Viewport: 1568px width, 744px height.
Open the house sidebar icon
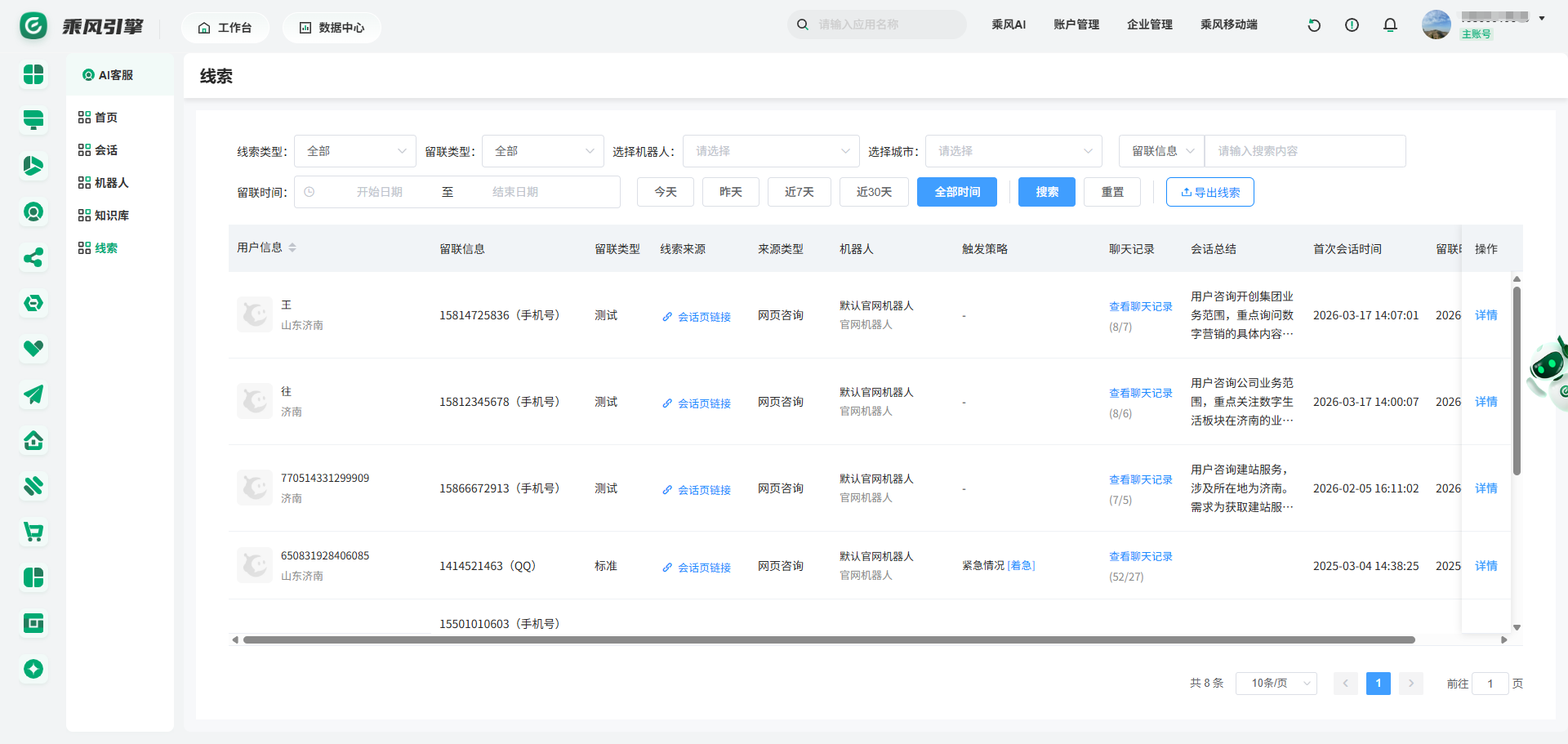coord(33,441)
